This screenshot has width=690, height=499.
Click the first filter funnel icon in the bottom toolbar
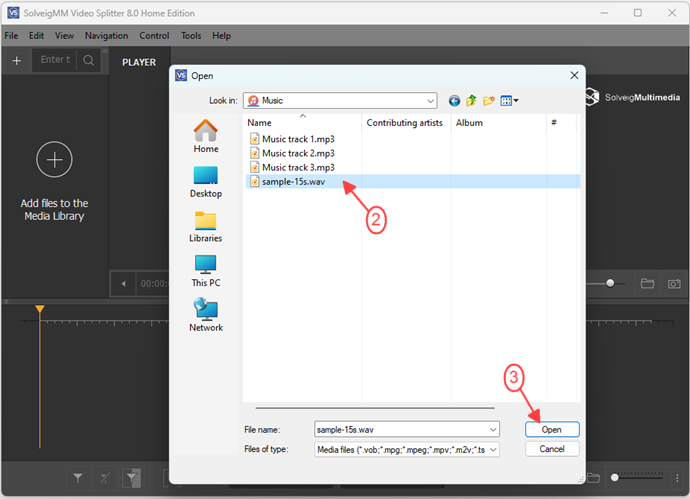click(x=78, y=478)
